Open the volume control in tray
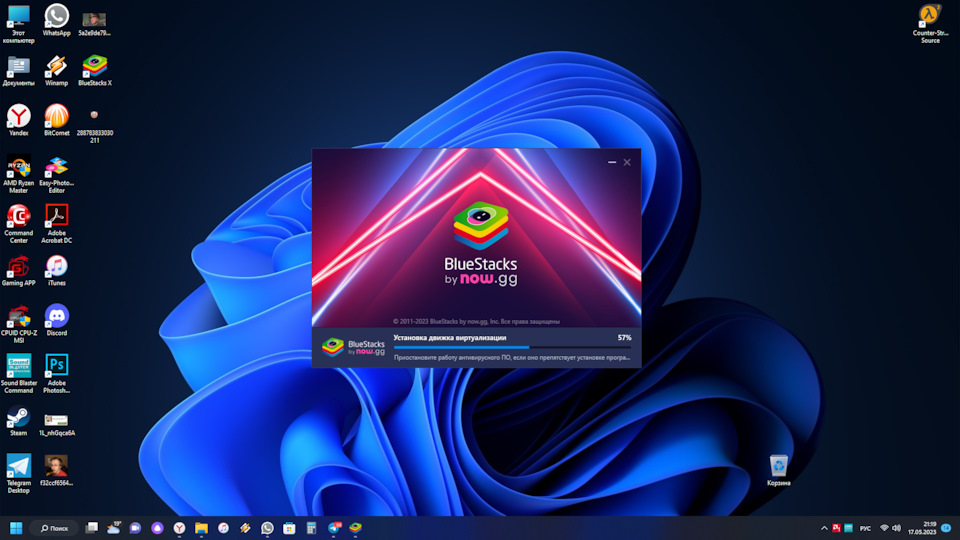Image resolution: width=960 pixels, height=540 pixels. click(896, 528)
